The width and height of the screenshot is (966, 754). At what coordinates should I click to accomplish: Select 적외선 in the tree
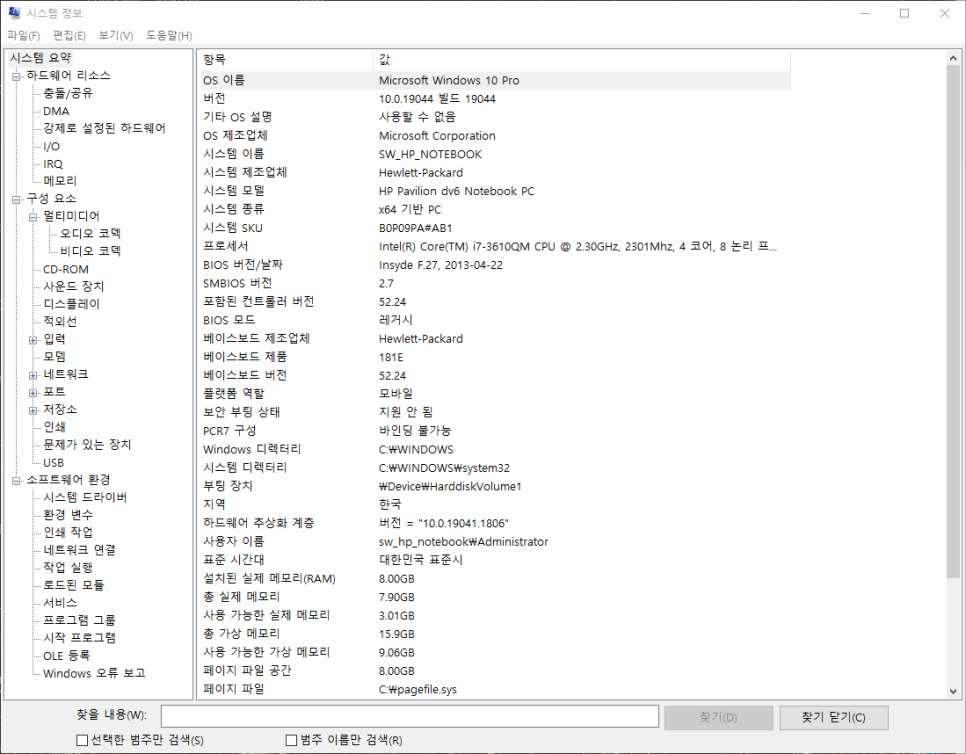(60, 322)
